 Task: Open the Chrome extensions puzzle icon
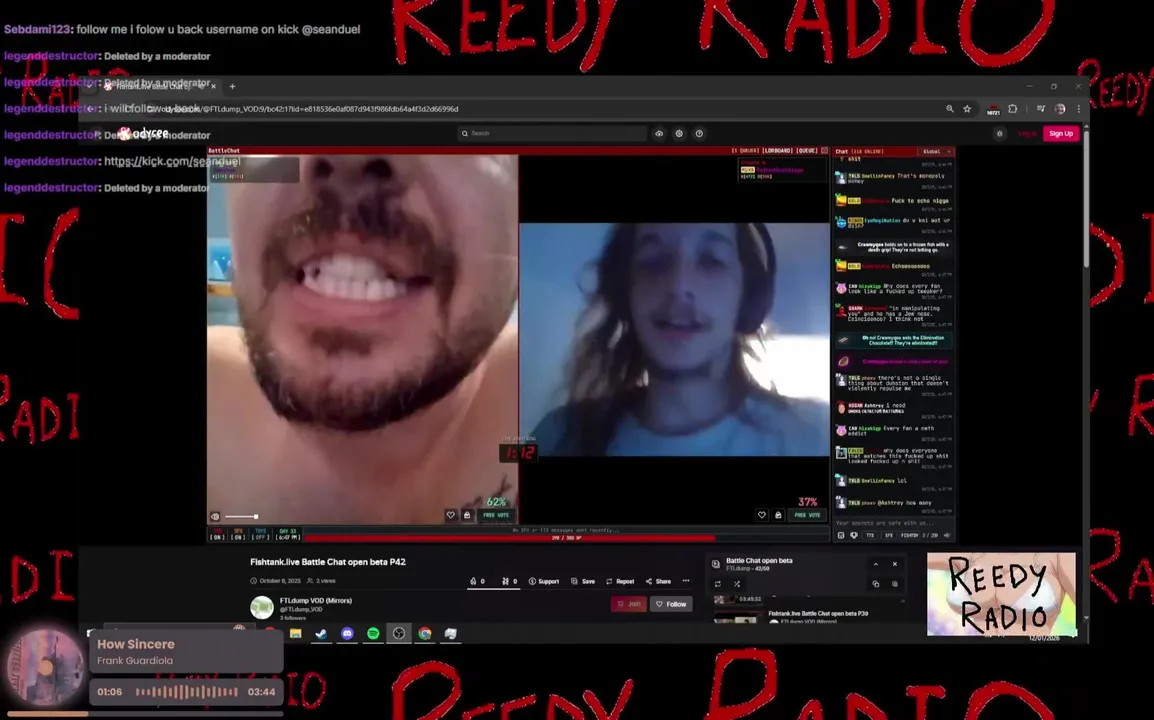pyautogui.click(x=1013, y=109)
